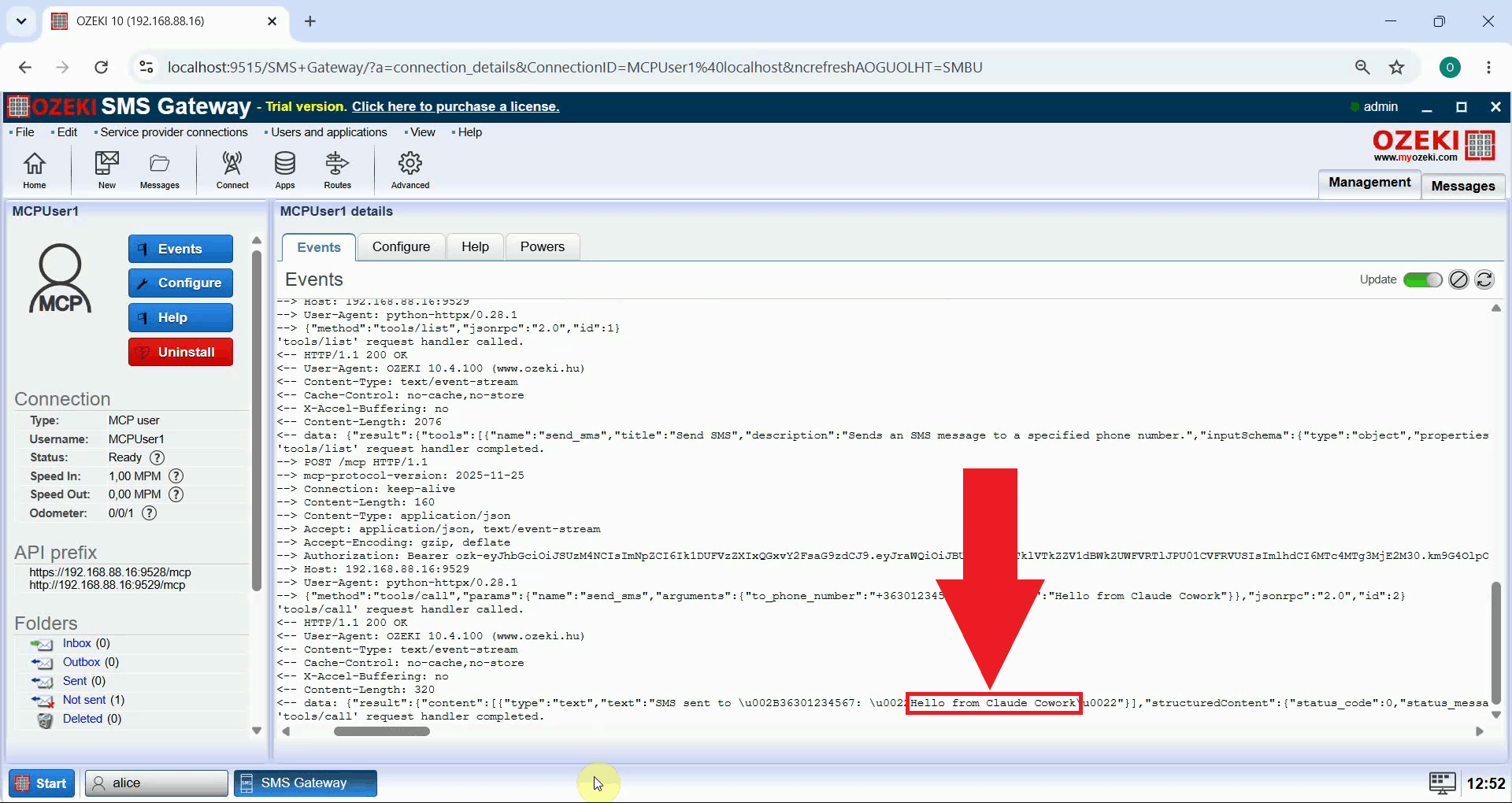Go back to the previous page
The height and width of the screenshot is (803, 1512).
(x=25, y=67)
